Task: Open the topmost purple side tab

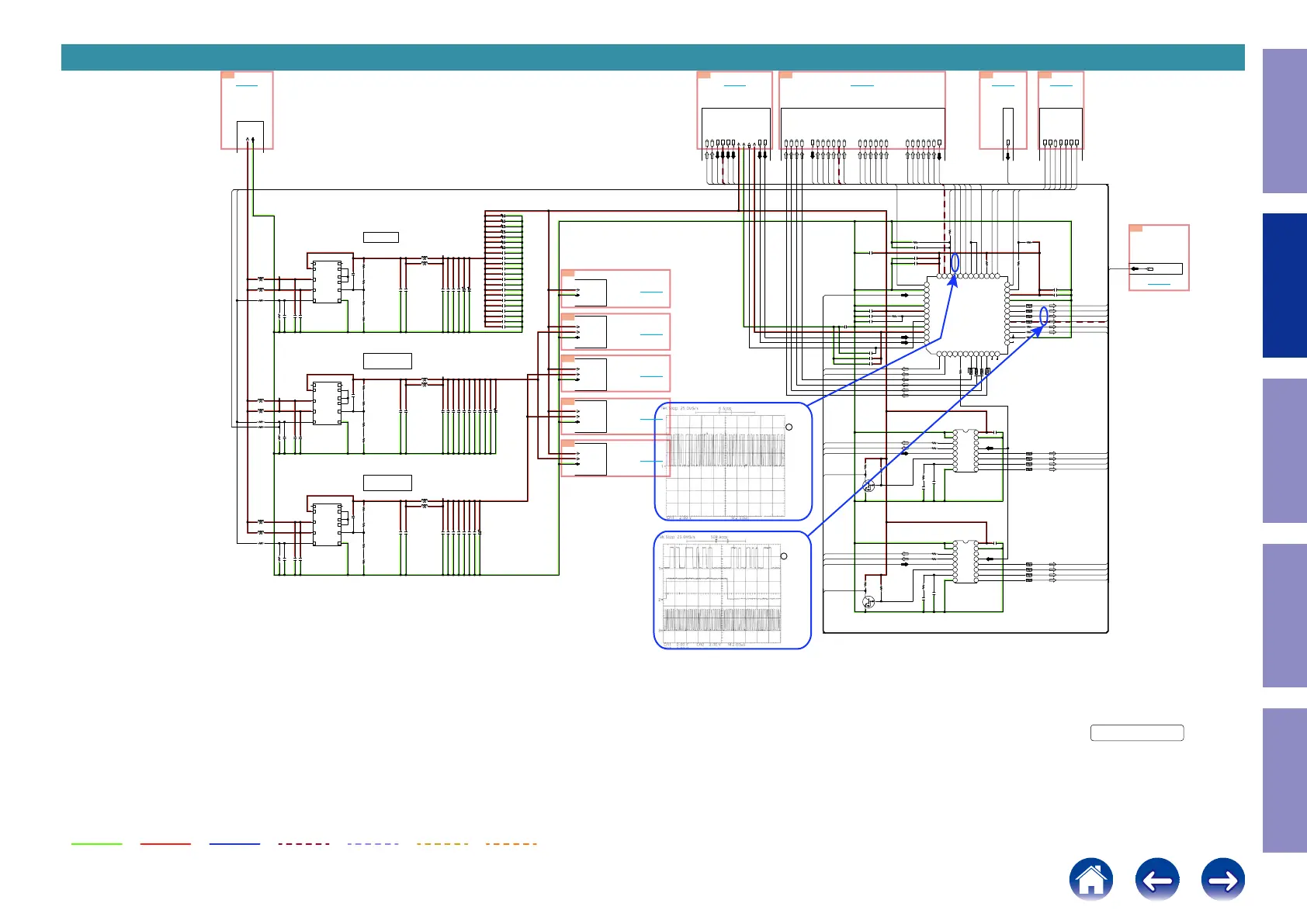Action: pos(1284,121)
